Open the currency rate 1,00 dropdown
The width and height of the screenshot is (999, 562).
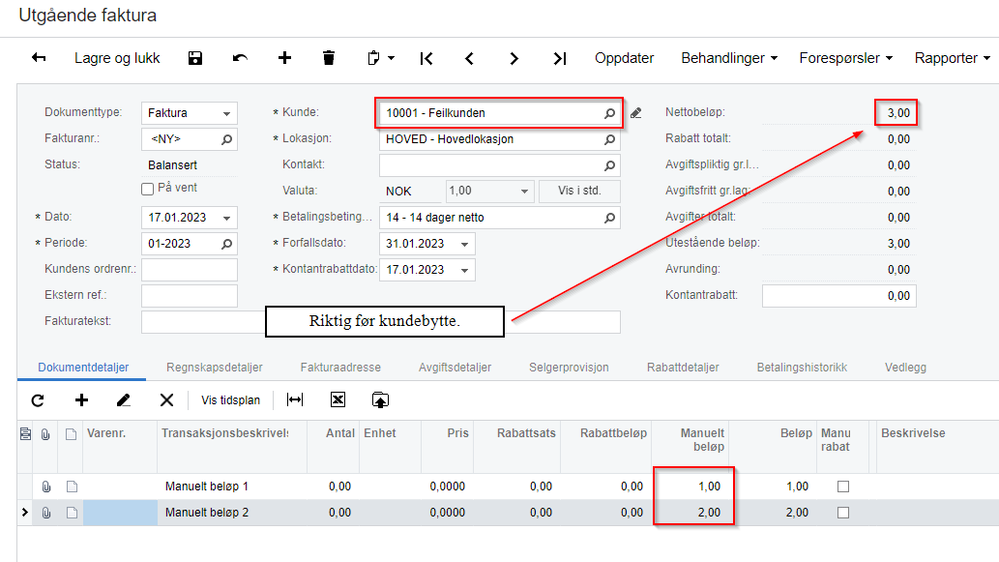coord(524,191)
